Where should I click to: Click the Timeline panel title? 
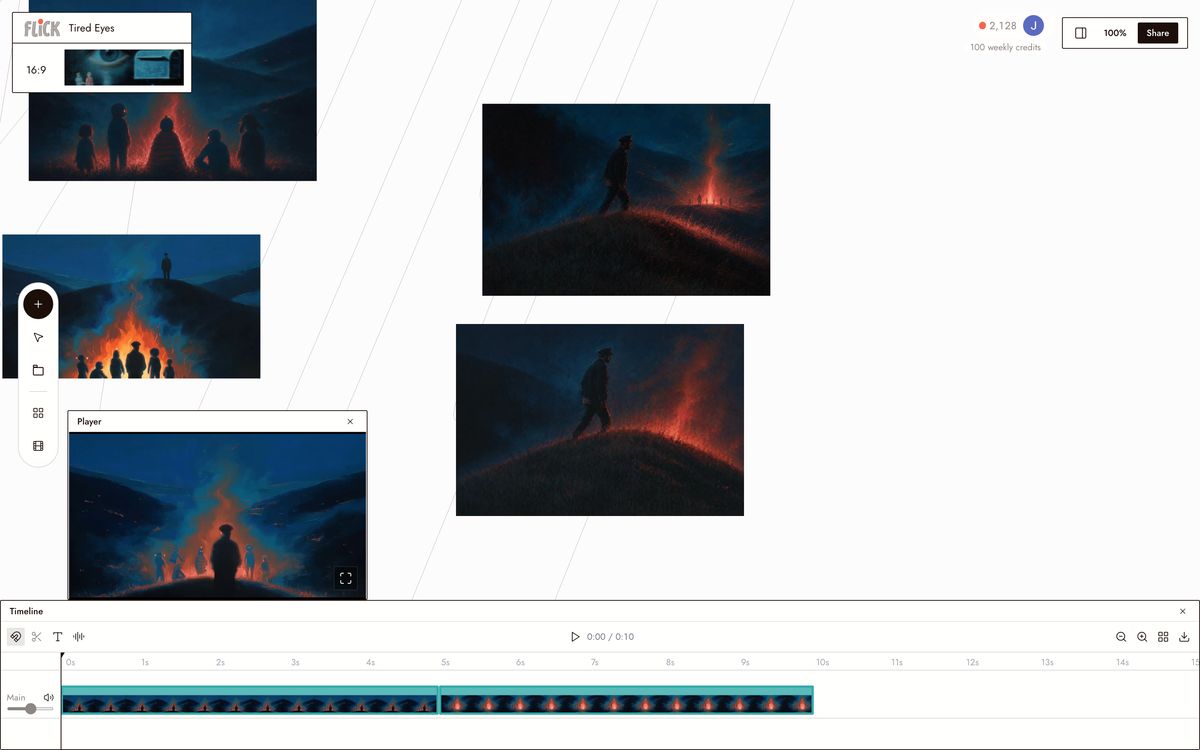[x=26, y=611]
